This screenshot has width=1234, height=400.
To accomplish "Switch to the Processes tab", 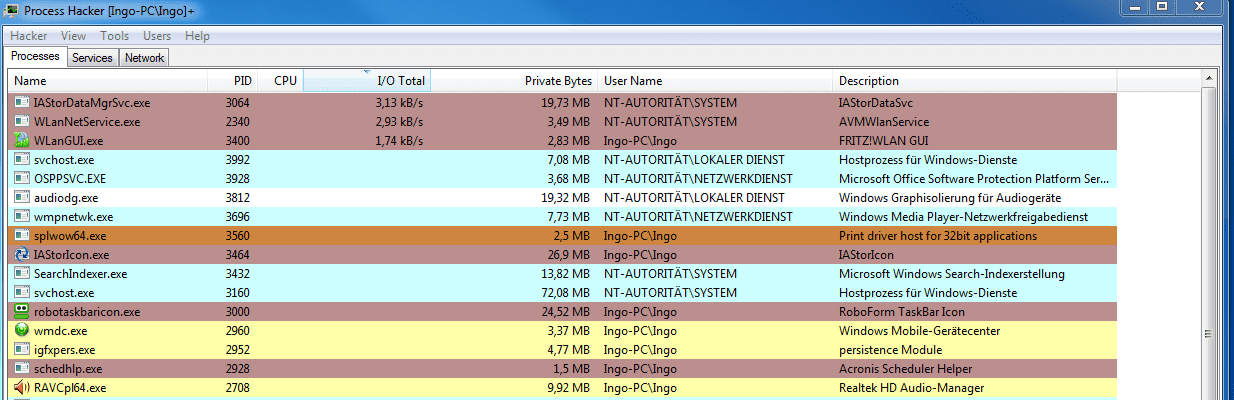I will click(35, 57).
